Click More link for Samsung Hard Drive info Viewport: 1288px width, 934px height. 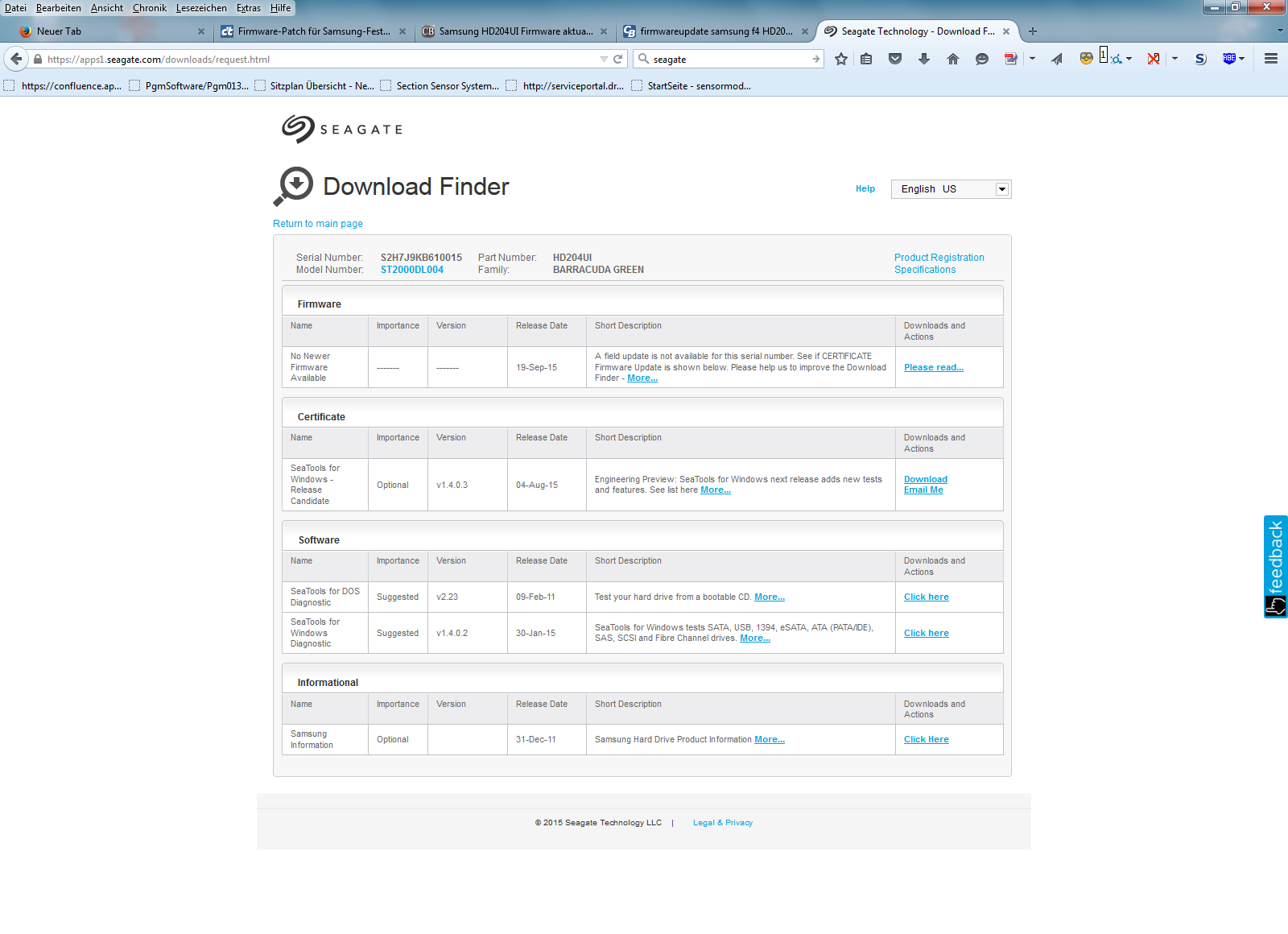[x=770, y=739]
